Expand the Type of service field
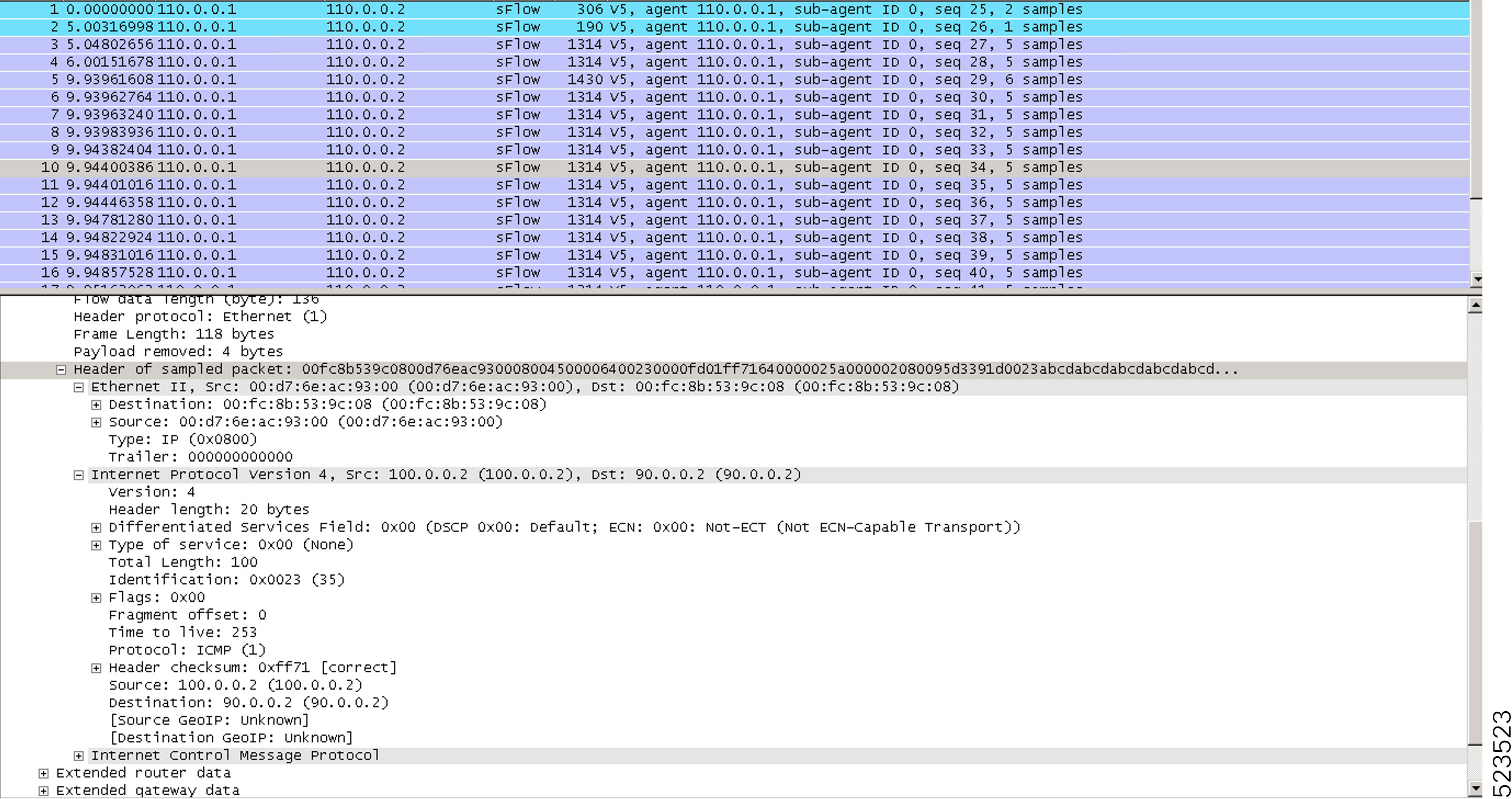The height and width of the screenshot is (799, 1512). [96, 545]
